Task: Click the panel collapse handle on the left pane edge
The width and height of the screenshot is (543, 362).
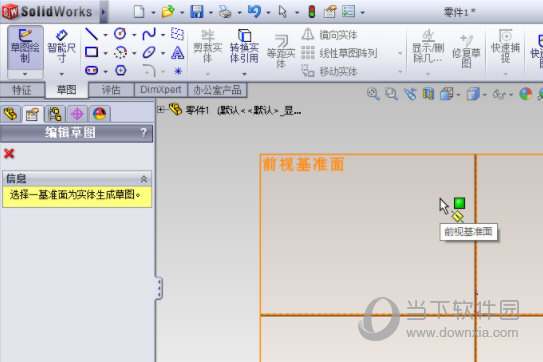Action: coord(159,288)
